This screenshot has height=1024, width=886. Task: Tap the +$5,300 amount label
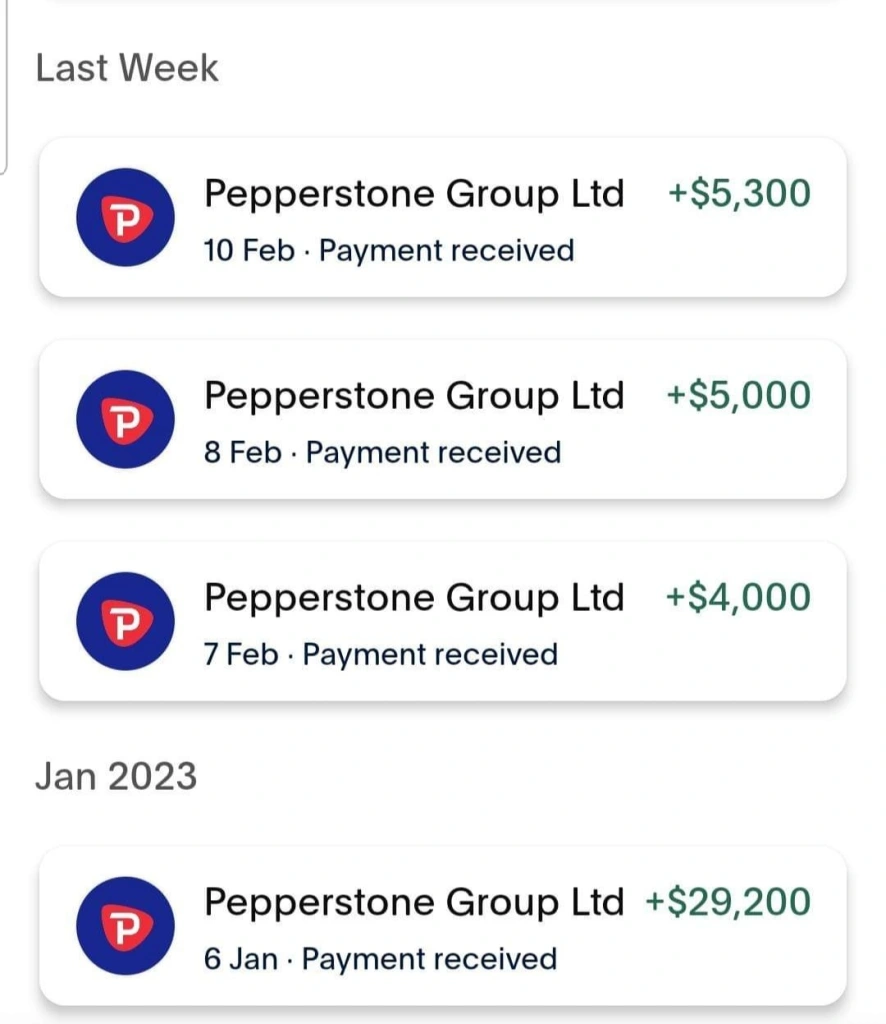(x=739, y=193)
